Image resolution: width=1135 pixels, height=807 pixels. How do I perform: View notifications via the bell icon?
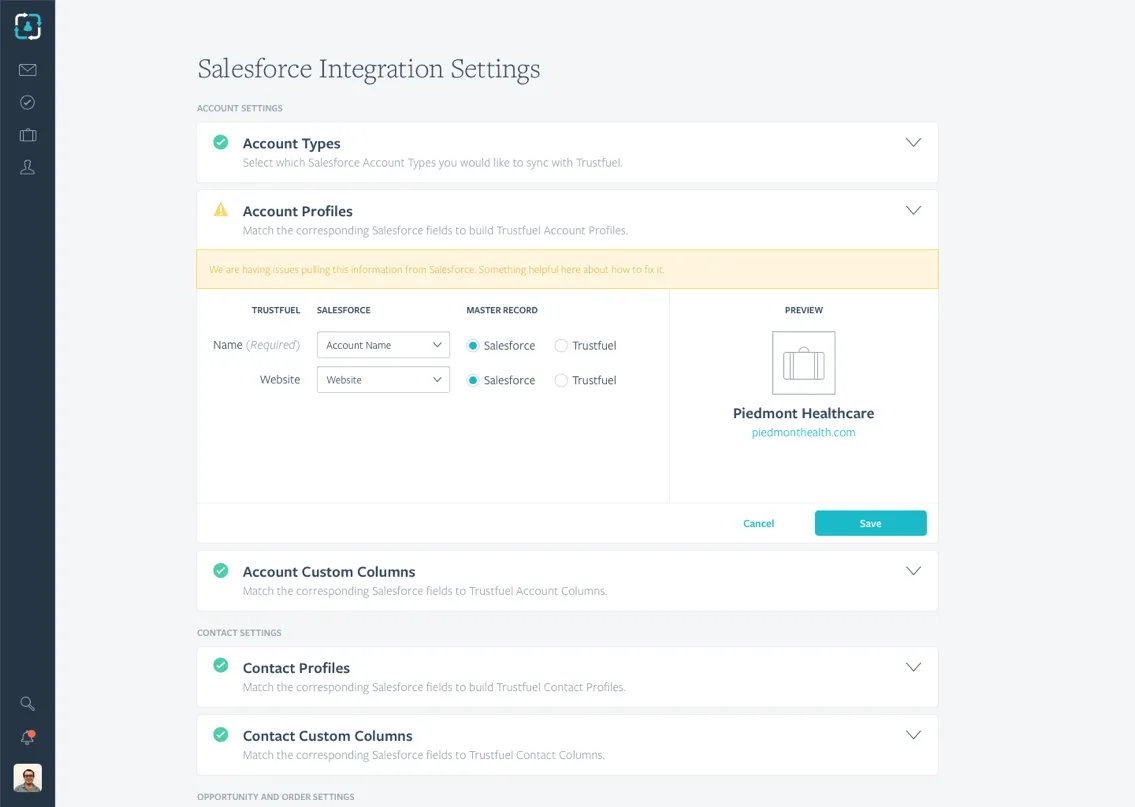(27, 737)
